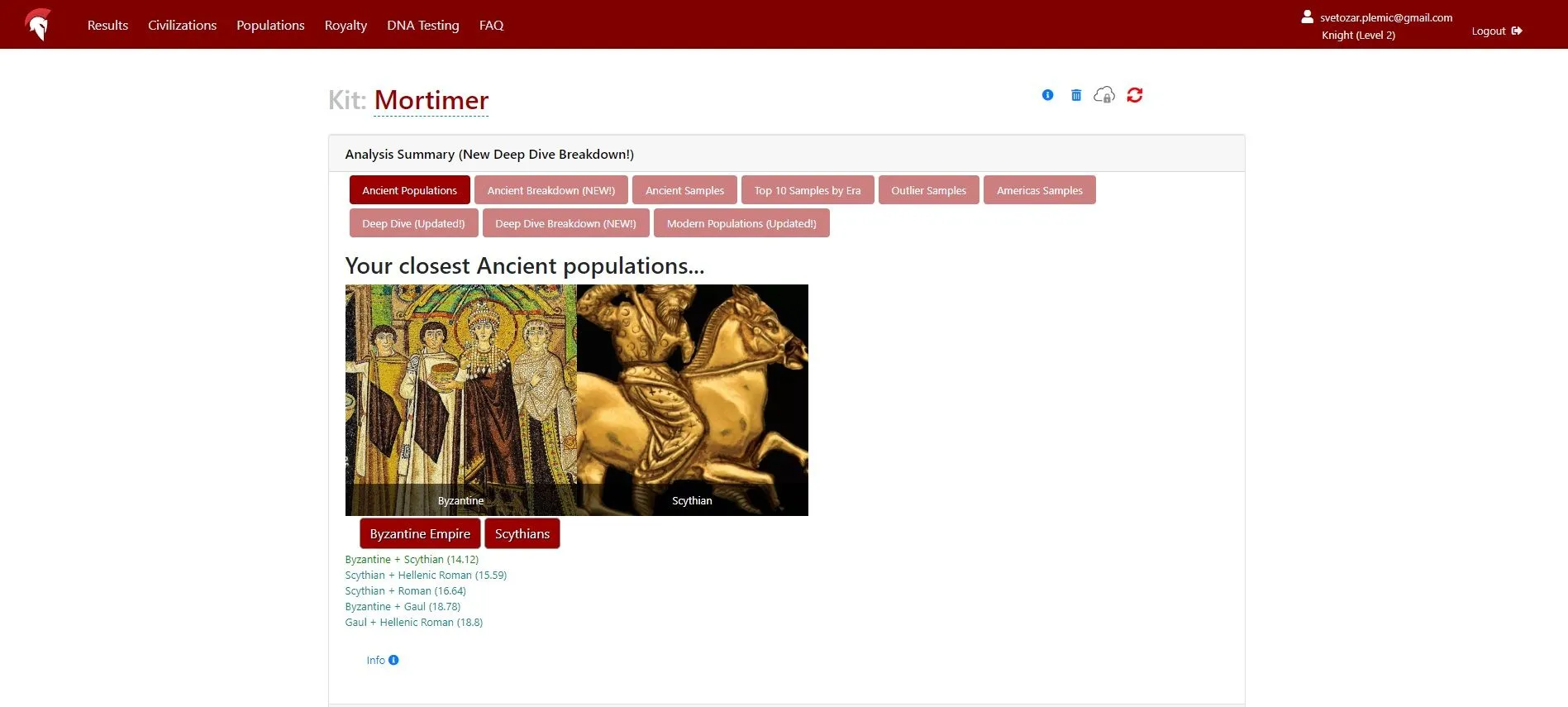
Task: Switch to the Outlier Samples tab
Action: (x=929, y=190)
